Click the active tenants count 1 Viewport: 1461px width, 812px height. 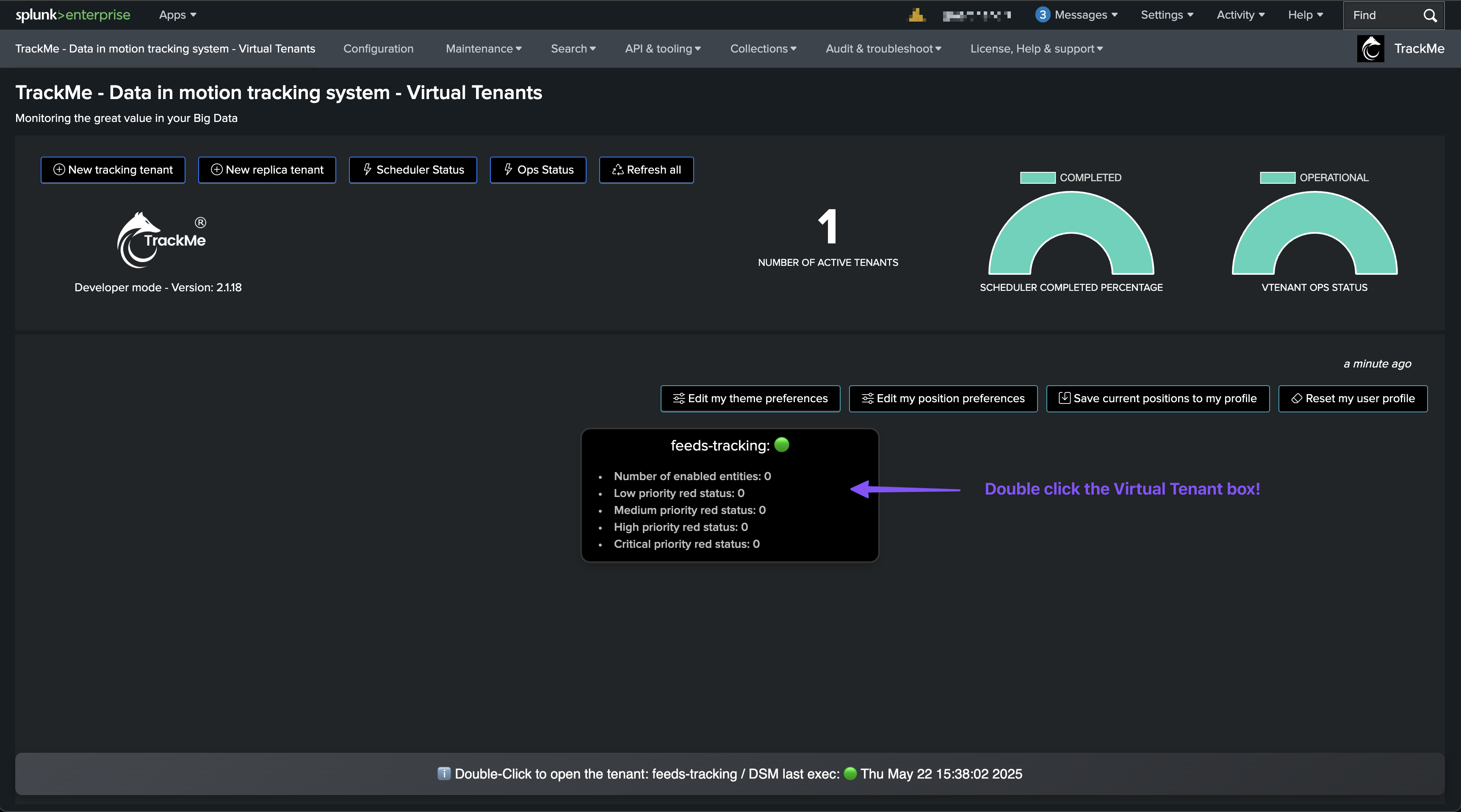[828, 226]
